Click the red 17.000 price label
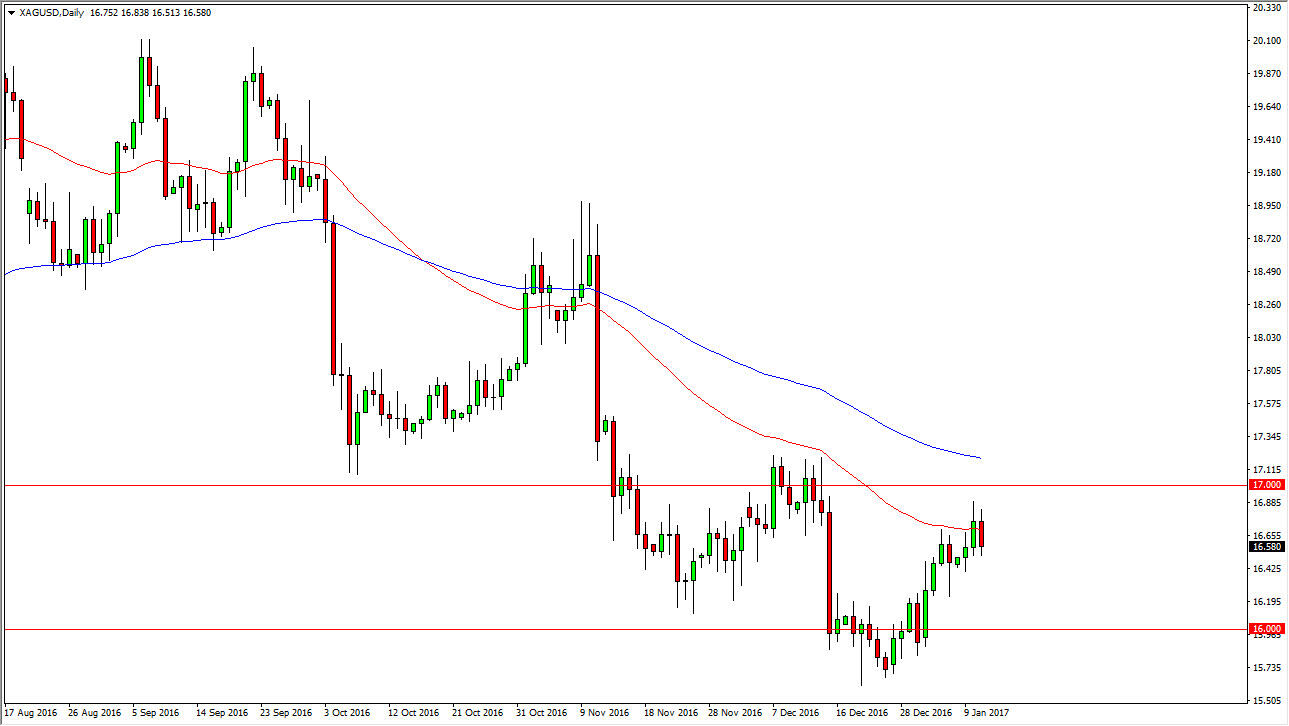Screen dimensions: 1289x726 (x=1265, y=485)
